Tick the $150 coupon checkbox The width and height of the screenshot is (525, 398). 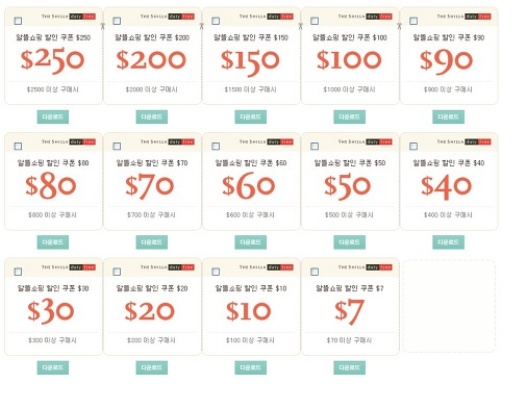coord(216,21)
